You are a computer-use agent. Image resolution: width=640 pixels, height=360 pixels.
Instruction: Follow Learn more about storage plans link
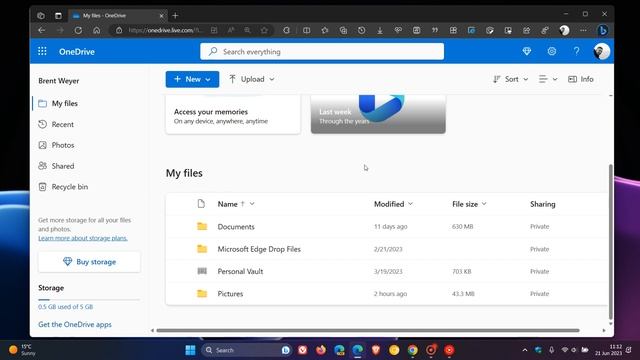83,238
